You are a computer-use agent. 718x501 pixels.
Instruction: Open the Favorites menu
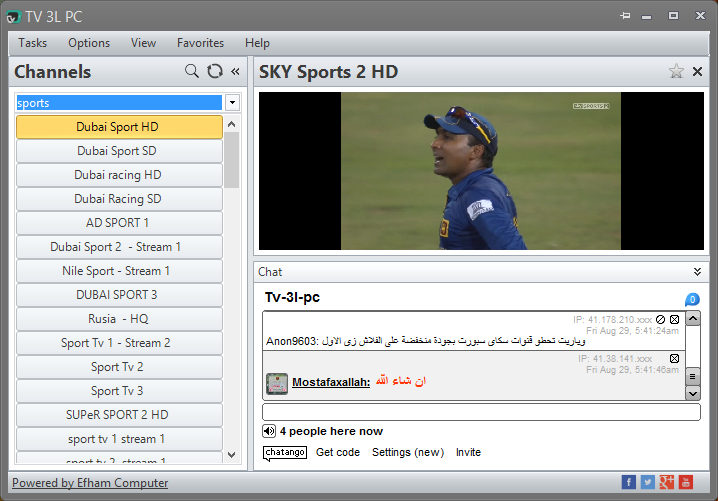[x=200, y=43]
